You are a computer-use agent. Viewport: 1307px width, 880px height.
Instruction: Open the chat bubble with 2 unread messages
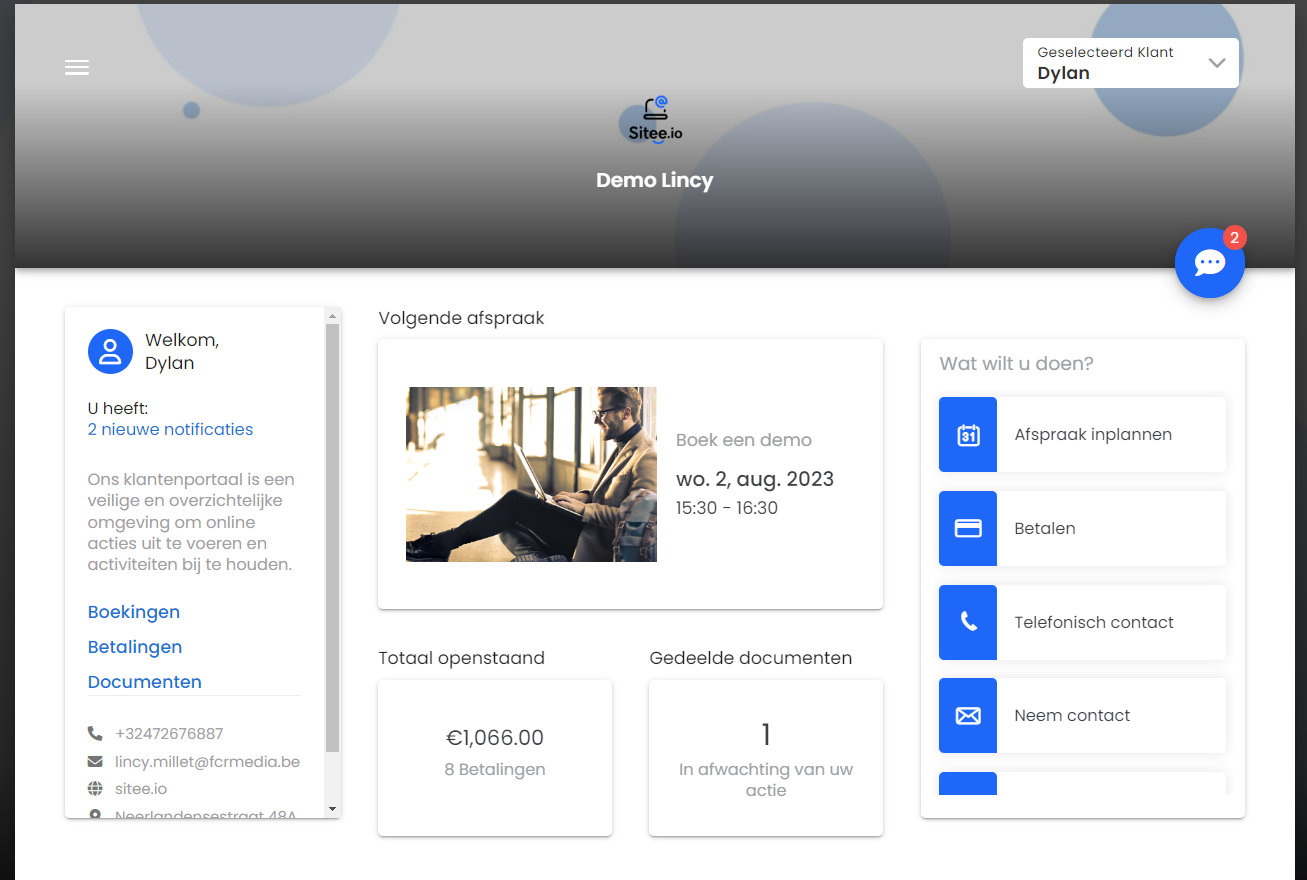(x=1210, y=263)
